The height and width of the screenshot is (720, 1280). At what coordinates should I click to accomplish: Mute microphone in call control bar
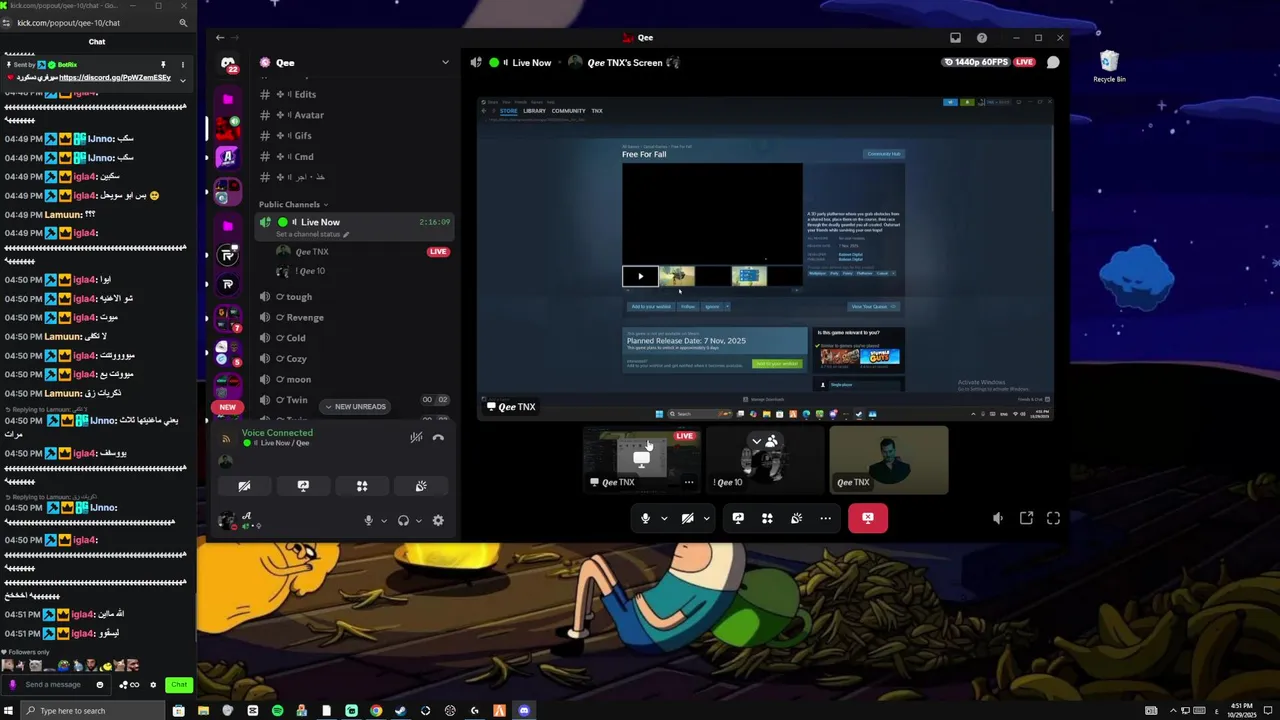point(645,518)
